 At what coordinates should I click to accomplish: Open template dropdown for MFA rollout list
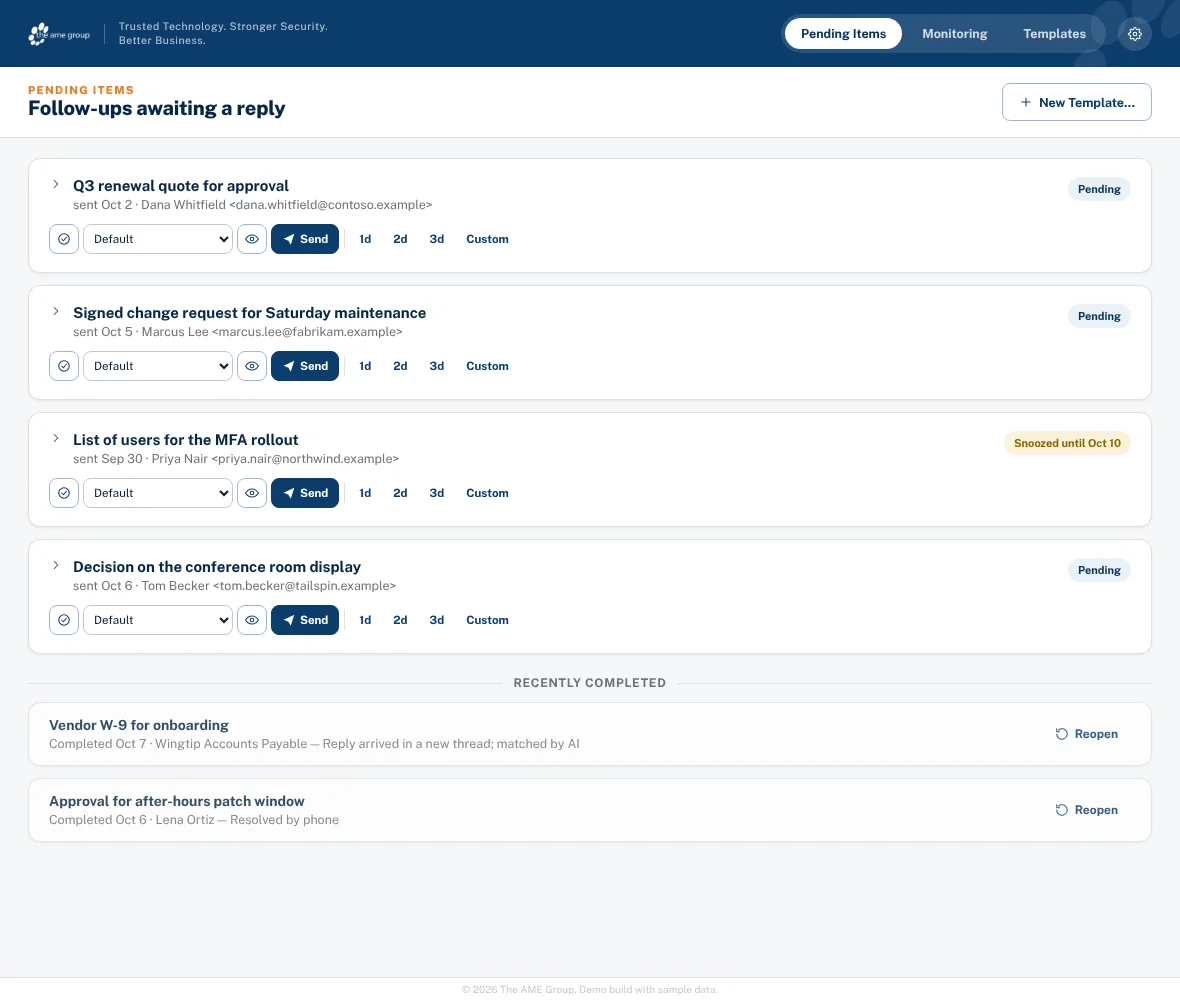[158, 494]
